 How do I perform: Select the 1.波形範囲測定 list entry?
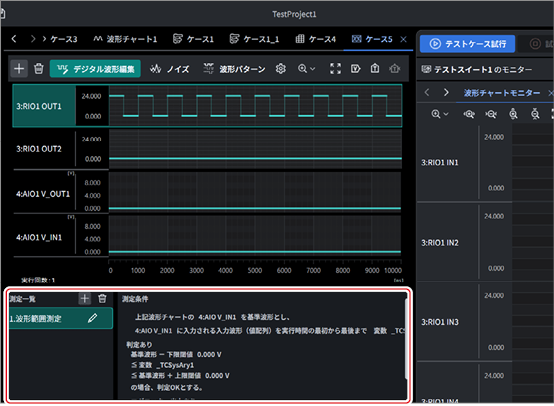[61, 318]
